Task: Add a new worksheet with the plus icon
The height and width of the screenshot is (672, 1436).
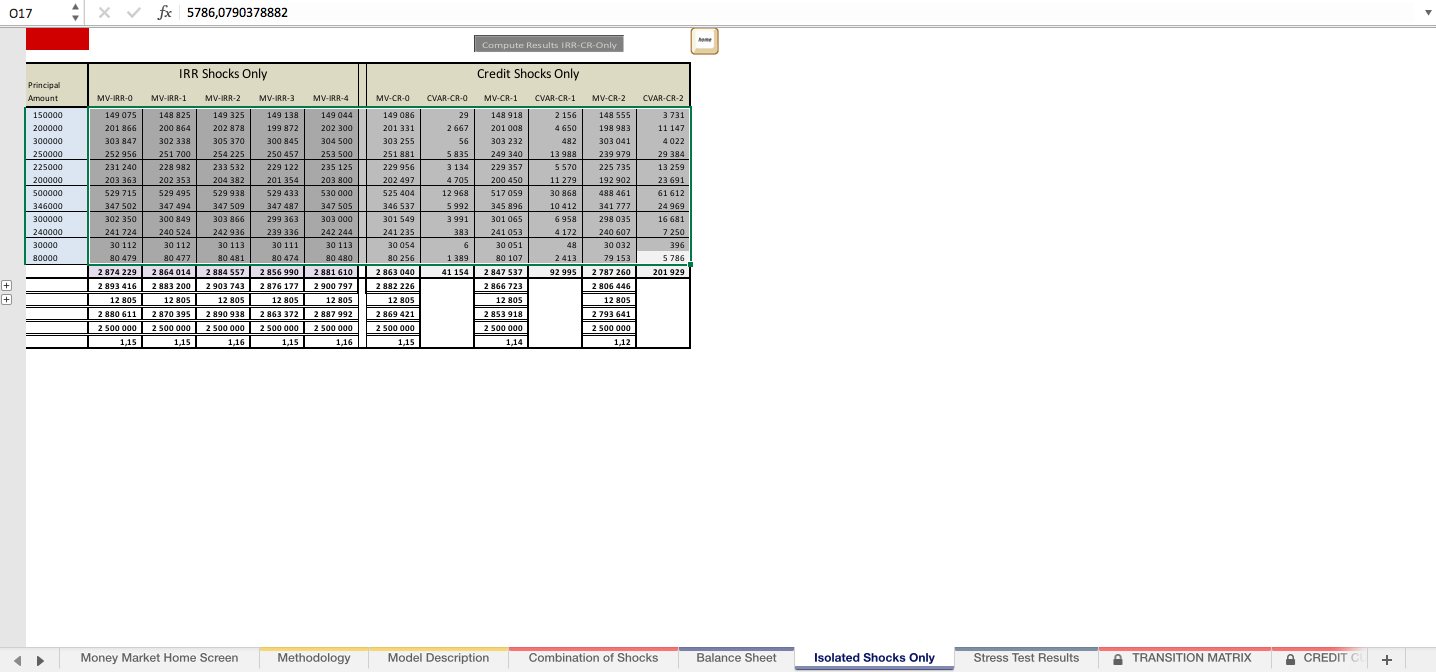Action: (x=1386, y=658)
